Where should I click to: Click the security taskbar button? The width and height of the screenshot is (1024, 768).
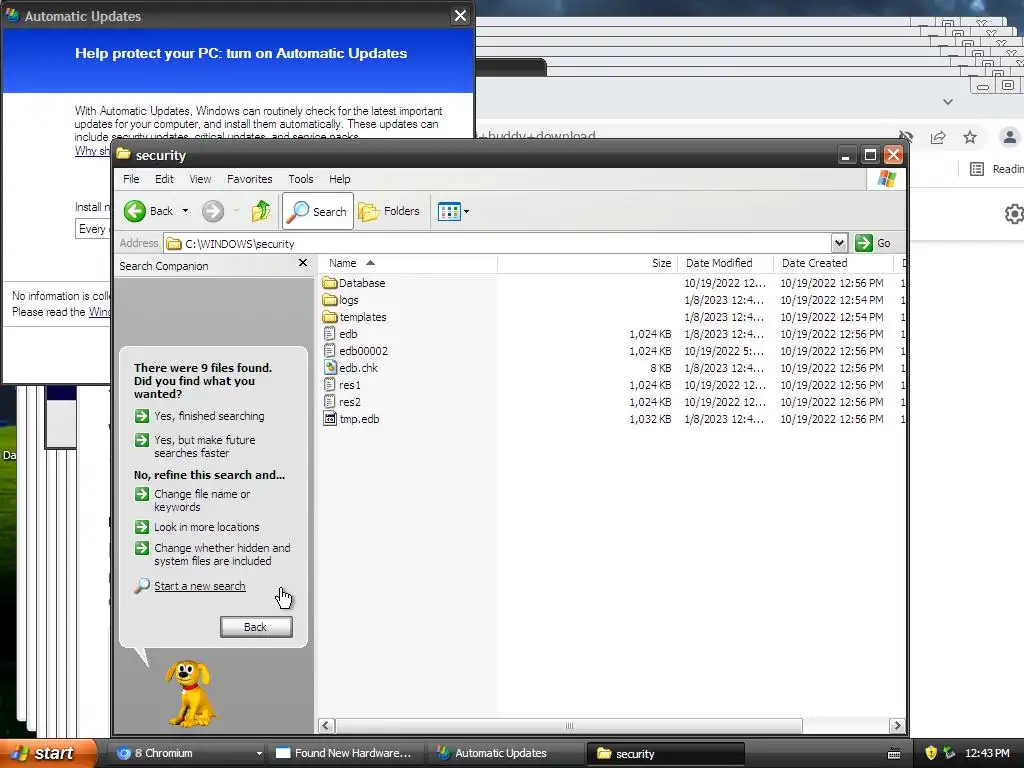coord(665,754)
